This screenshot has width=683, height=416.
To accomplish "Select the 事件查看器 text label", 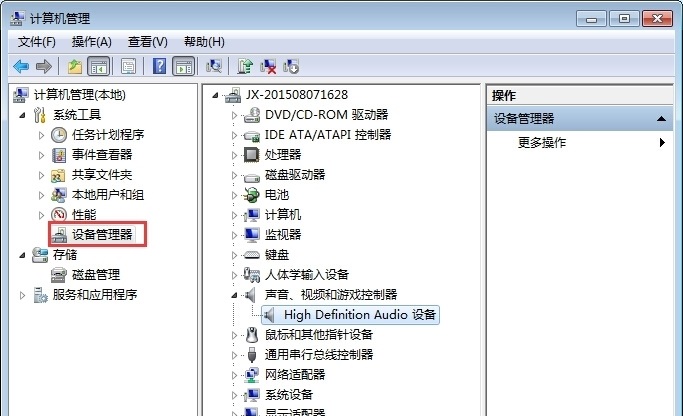I will [x=102, y=155].
